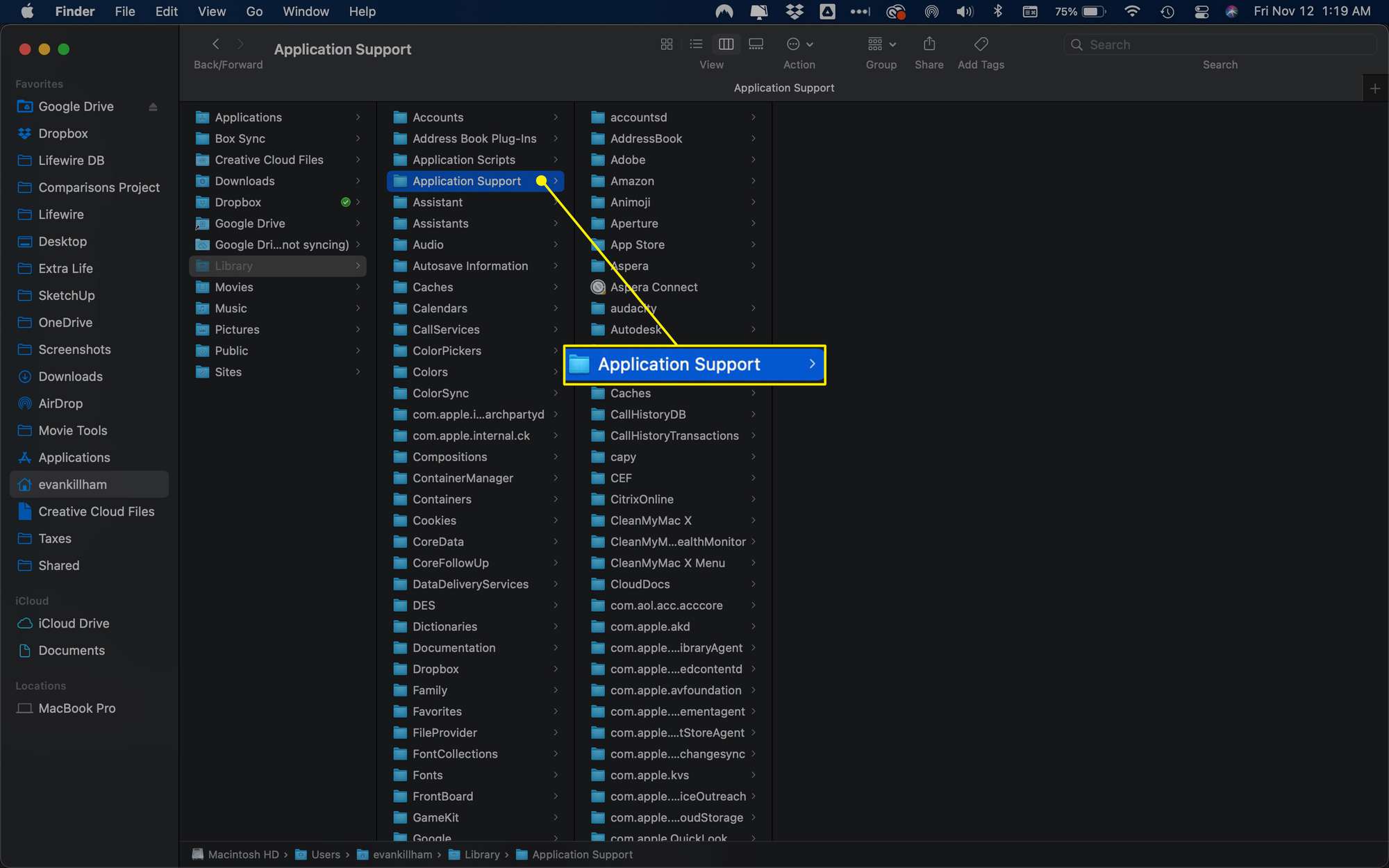
Task: Open the Help menu
Action: click(x=362, y=11)
